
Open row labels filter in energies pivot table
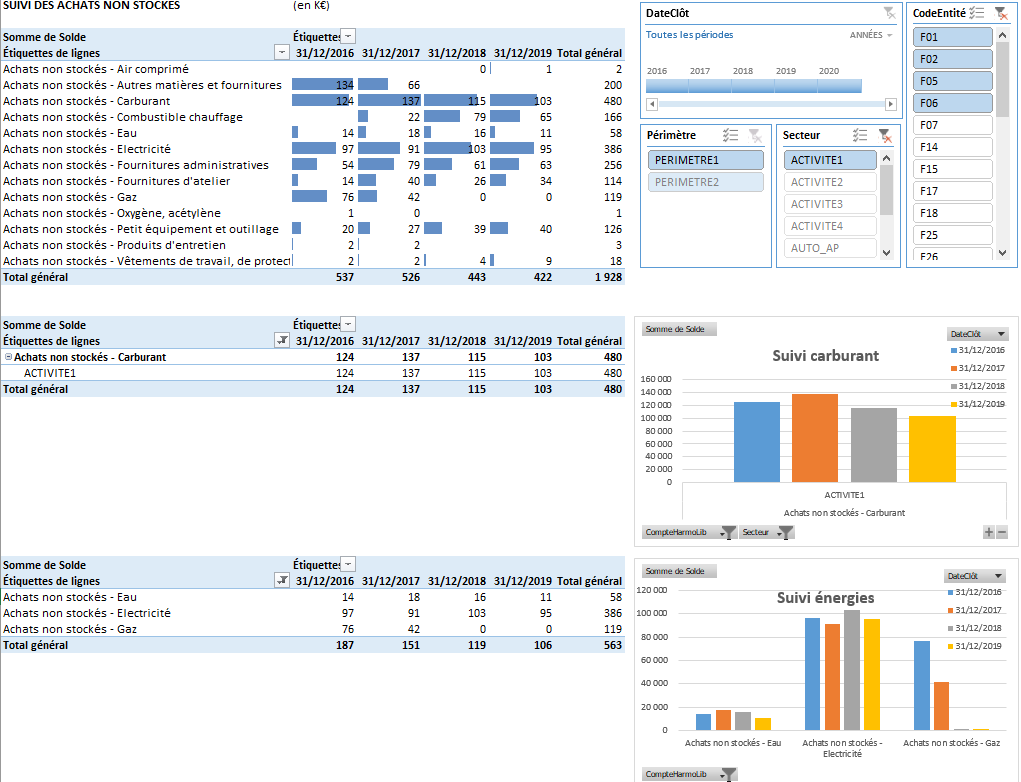(x=281, y=581)
